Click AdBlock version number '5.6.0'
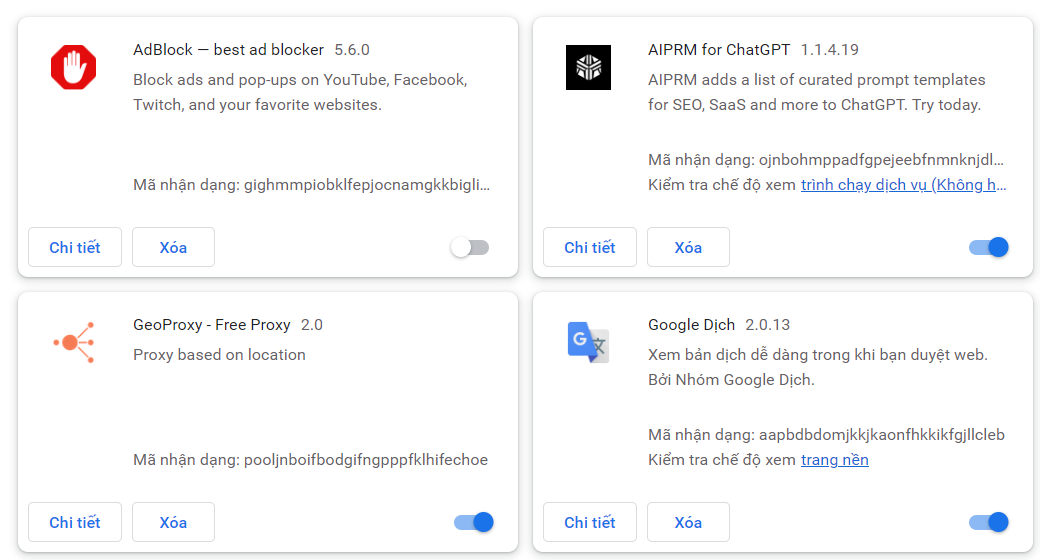Image resolution: width=1040 pixels, height=560 pixels. tap(352, 50)
